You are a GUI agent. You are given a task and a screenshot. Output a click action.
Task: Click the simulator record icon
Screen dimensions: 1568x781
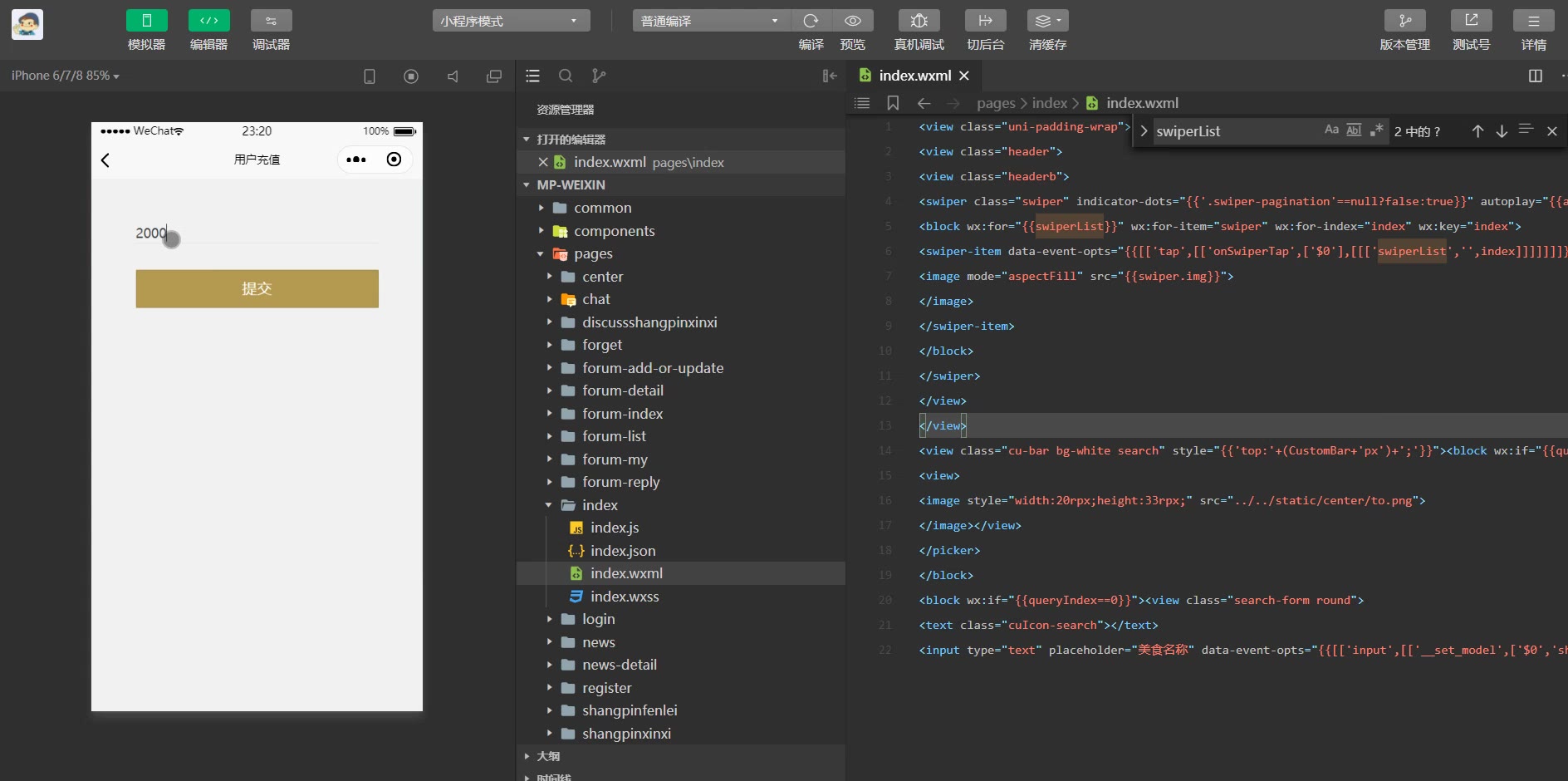[x=411, y=76]
